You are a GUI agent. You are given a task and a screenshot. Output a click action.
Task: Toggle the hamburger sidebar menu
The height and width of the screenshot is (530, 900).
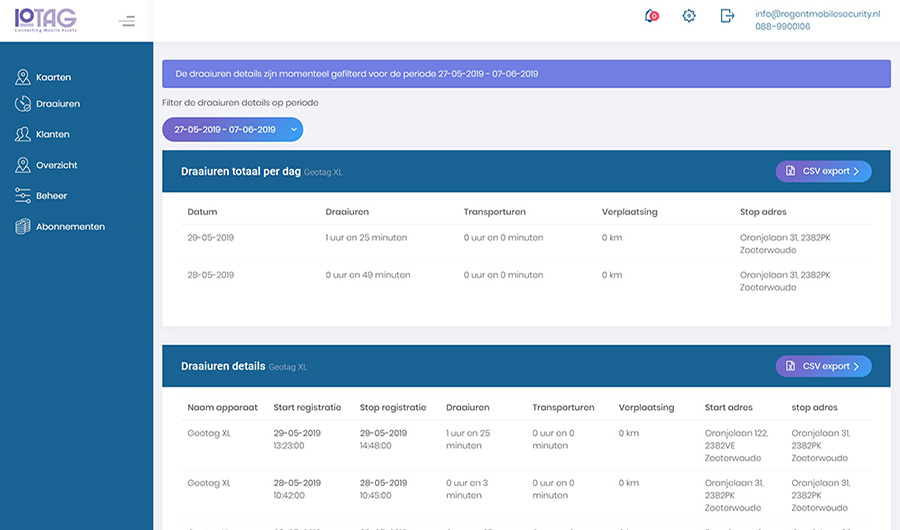click(126, 21)
